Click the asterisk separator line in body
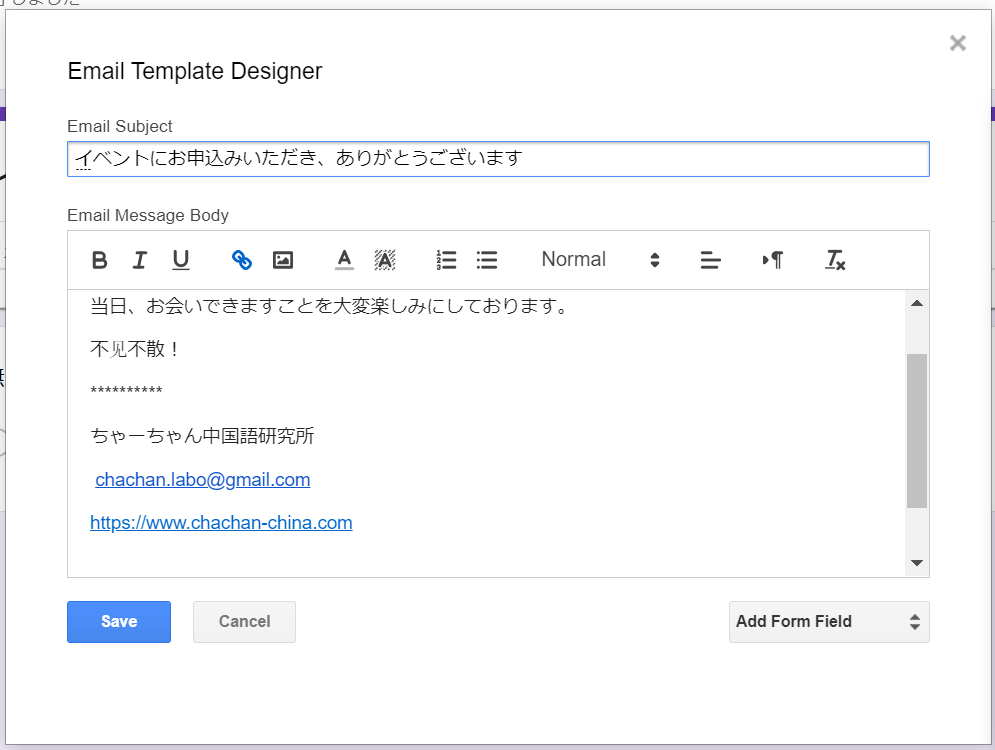Image resolution: width=995 pixels, height=750 pixels. click(126, 391)
